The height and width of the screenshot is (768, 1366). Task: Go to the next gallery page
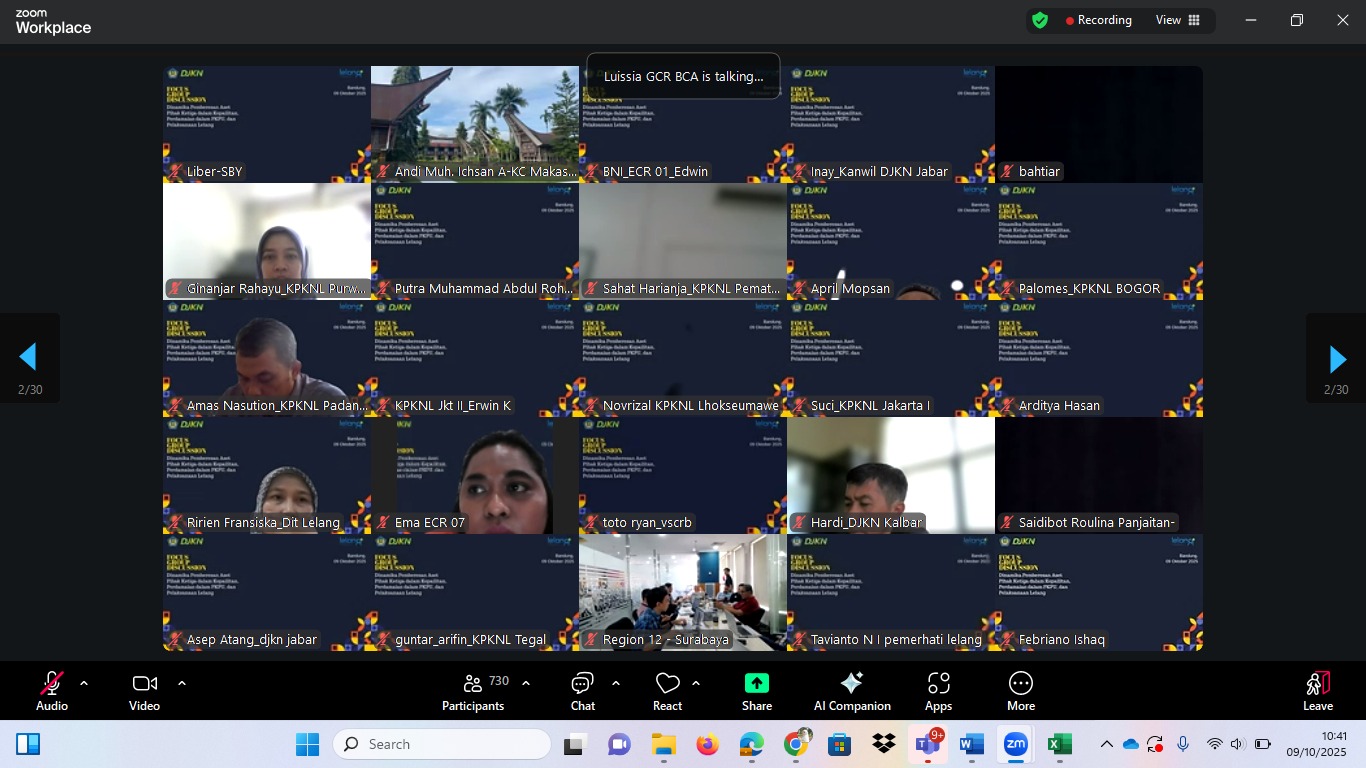coord(1336,359)
